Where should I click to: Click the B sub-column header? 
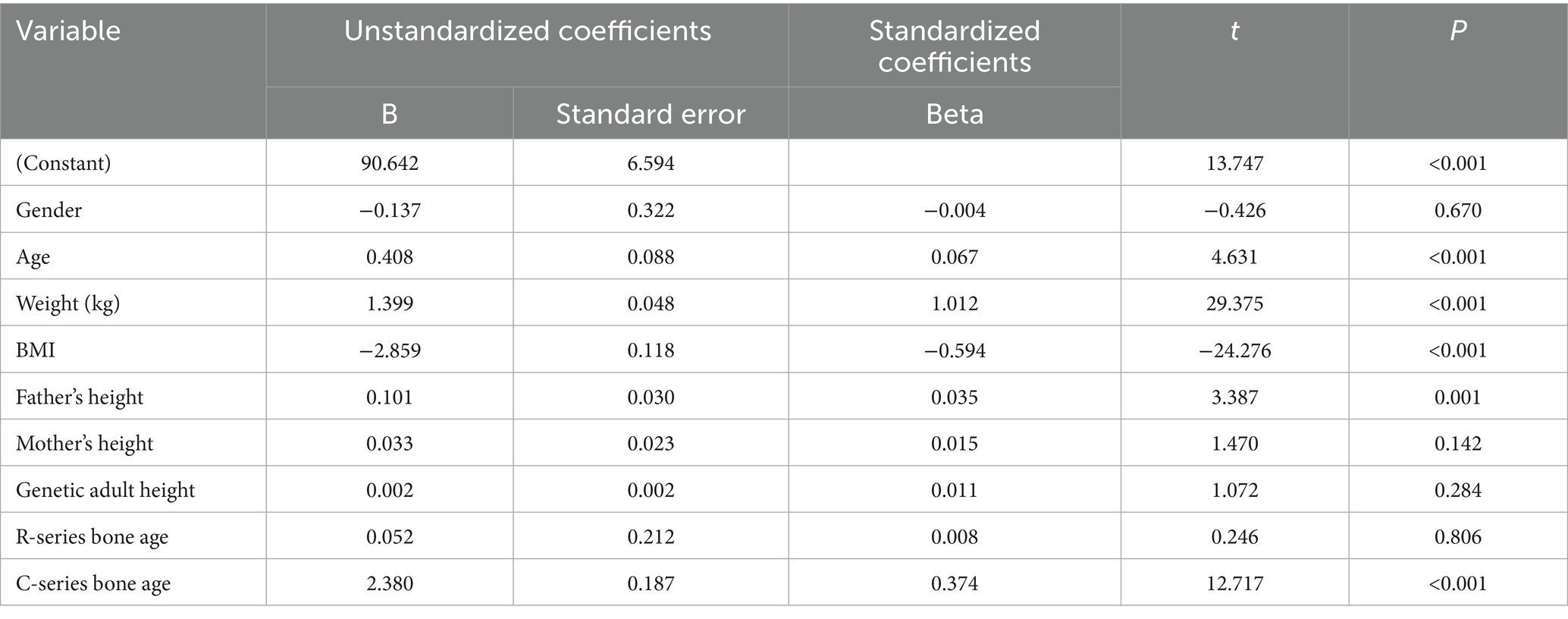click(x=389, y=114)
